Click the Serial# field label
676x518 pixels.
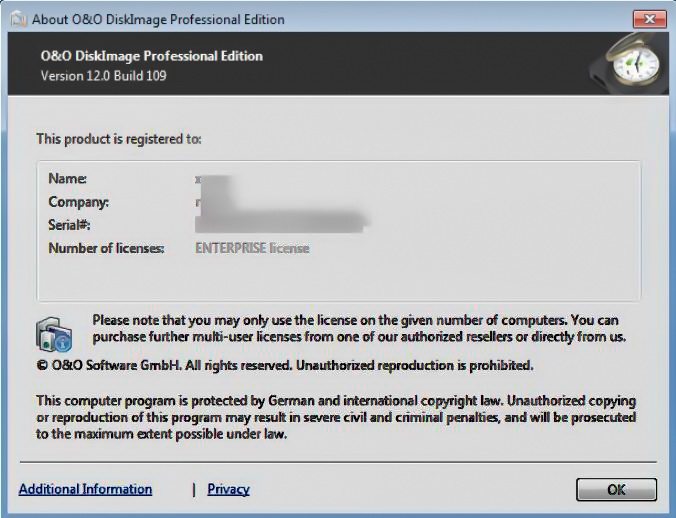[69, 225]
